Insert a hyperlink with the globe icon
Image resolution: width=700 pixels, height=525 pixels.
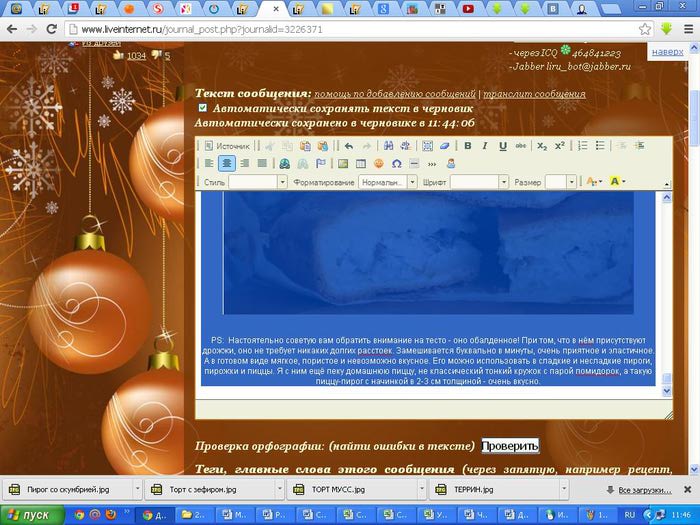pyautogui.click(x=284, y=164)
